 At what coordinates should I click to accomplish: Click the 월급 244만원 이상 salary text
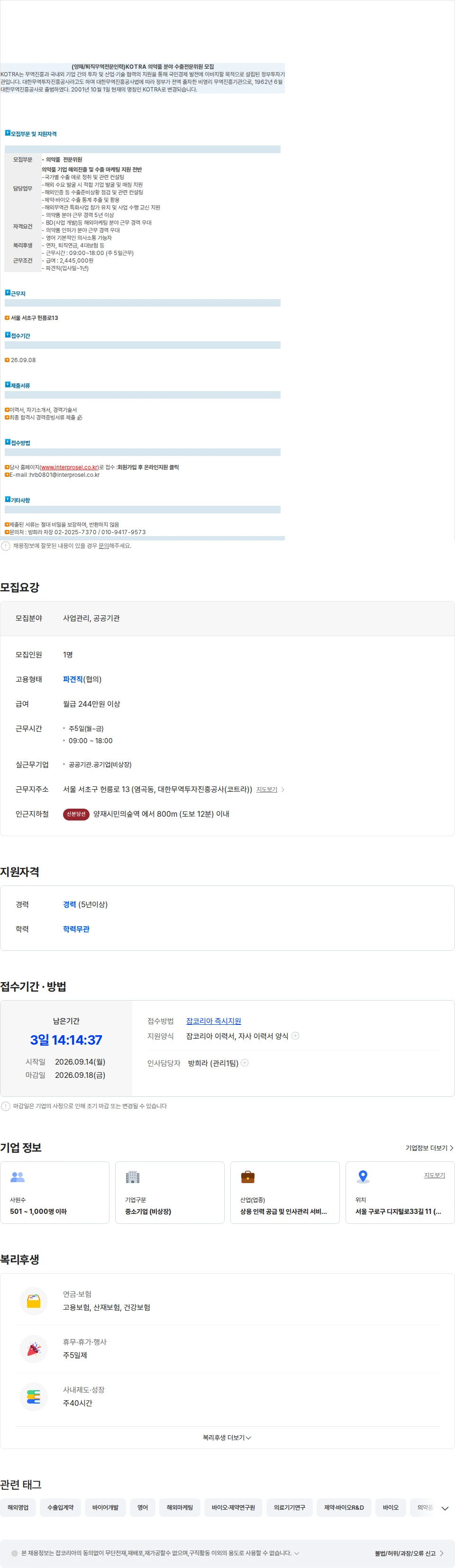click(91, 703)
